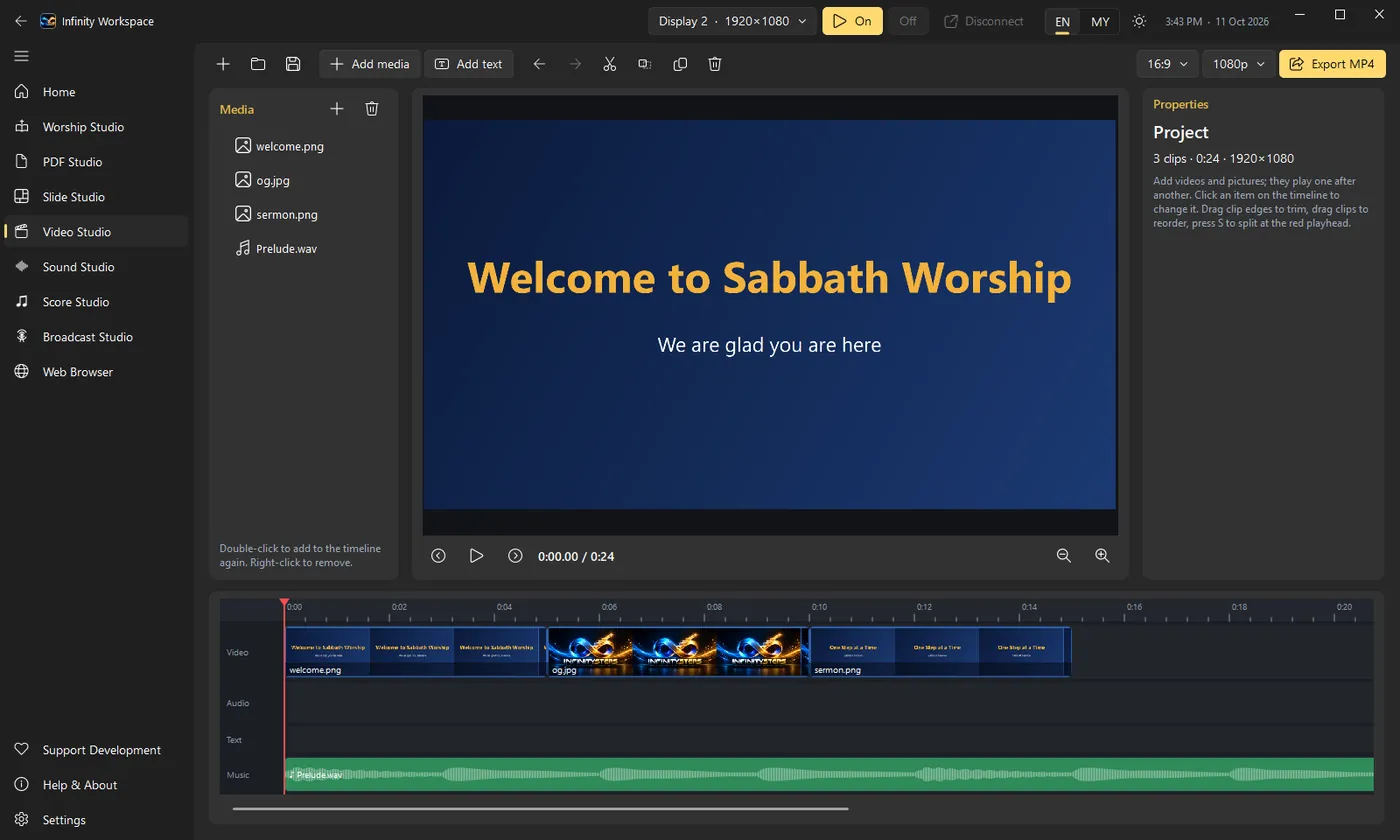Click the trash icon beside the duplicate icon
This screenshot has height=840, width=1400.
point(715,64)
